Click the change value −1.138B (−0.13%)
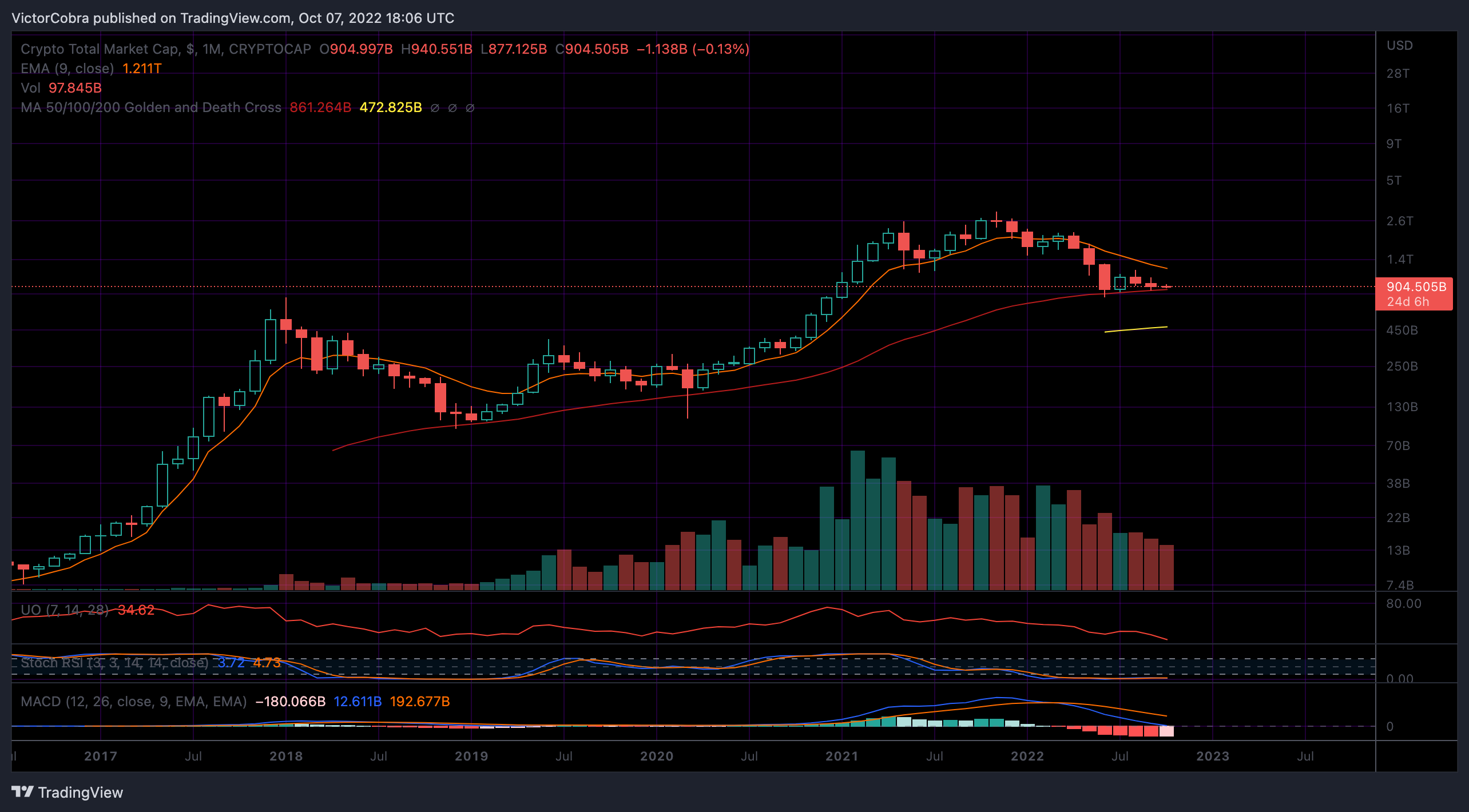Viewport: 1469px width, 812px height. tap(693, 49)
